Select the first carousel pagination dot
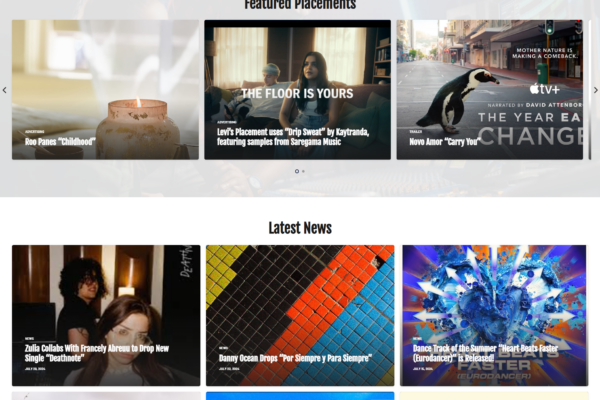The width and height of the screenshot is (600, 400). pos(297,171)
